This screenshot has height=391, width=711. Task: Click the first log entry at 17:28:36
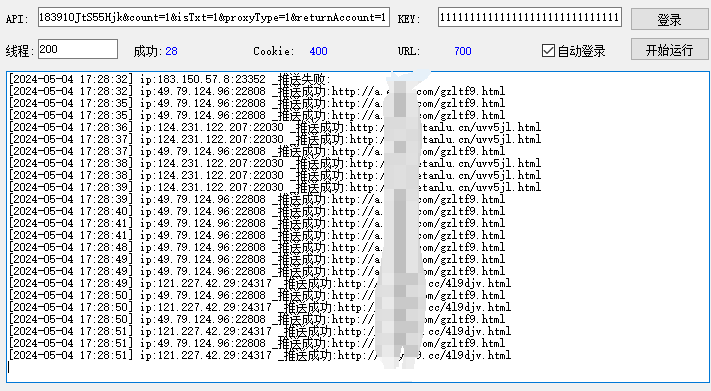(275, 127)
